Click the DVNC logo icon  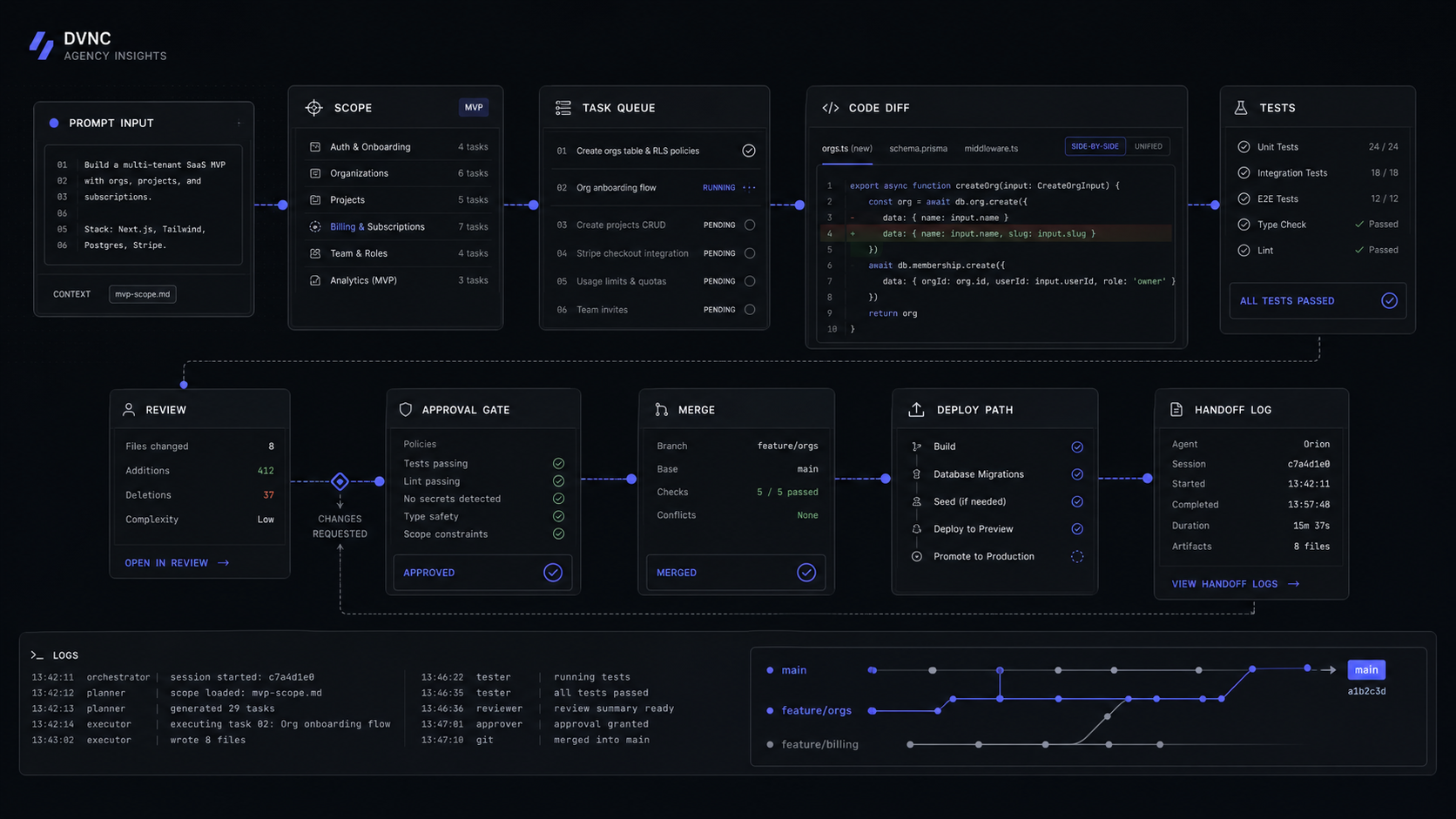[x=41, y=45]
